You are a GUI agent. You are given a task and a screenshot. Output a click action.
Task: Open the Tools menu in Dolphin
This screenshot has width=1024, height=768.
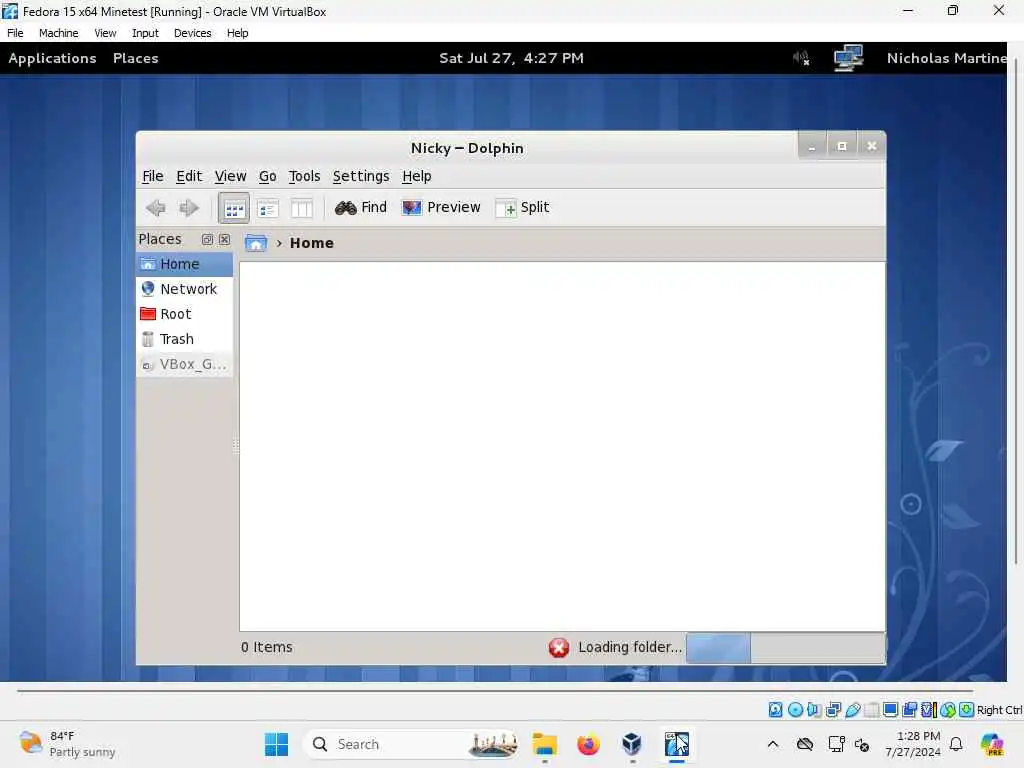coord(304,176)
